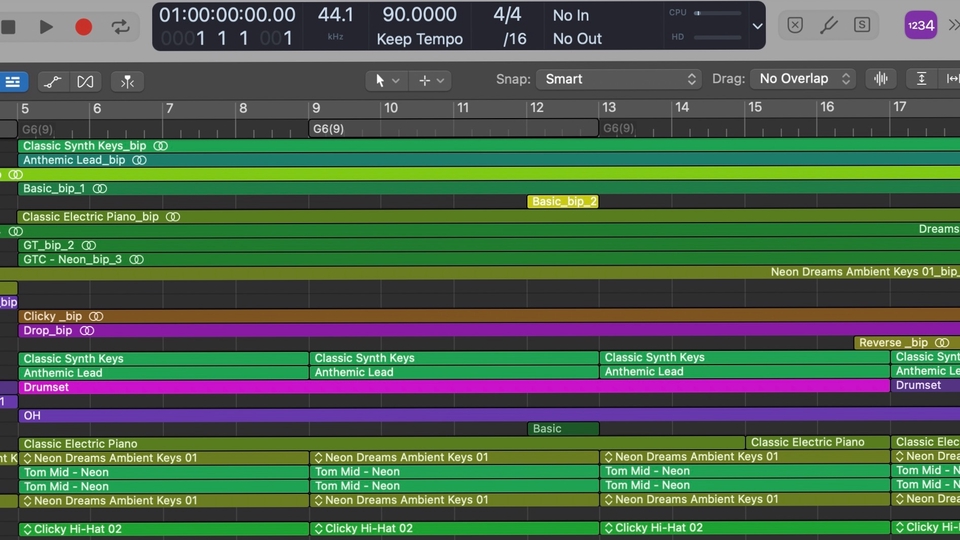
Task: Click the No In MIDI indicator
Action: [x=571, y=15]
